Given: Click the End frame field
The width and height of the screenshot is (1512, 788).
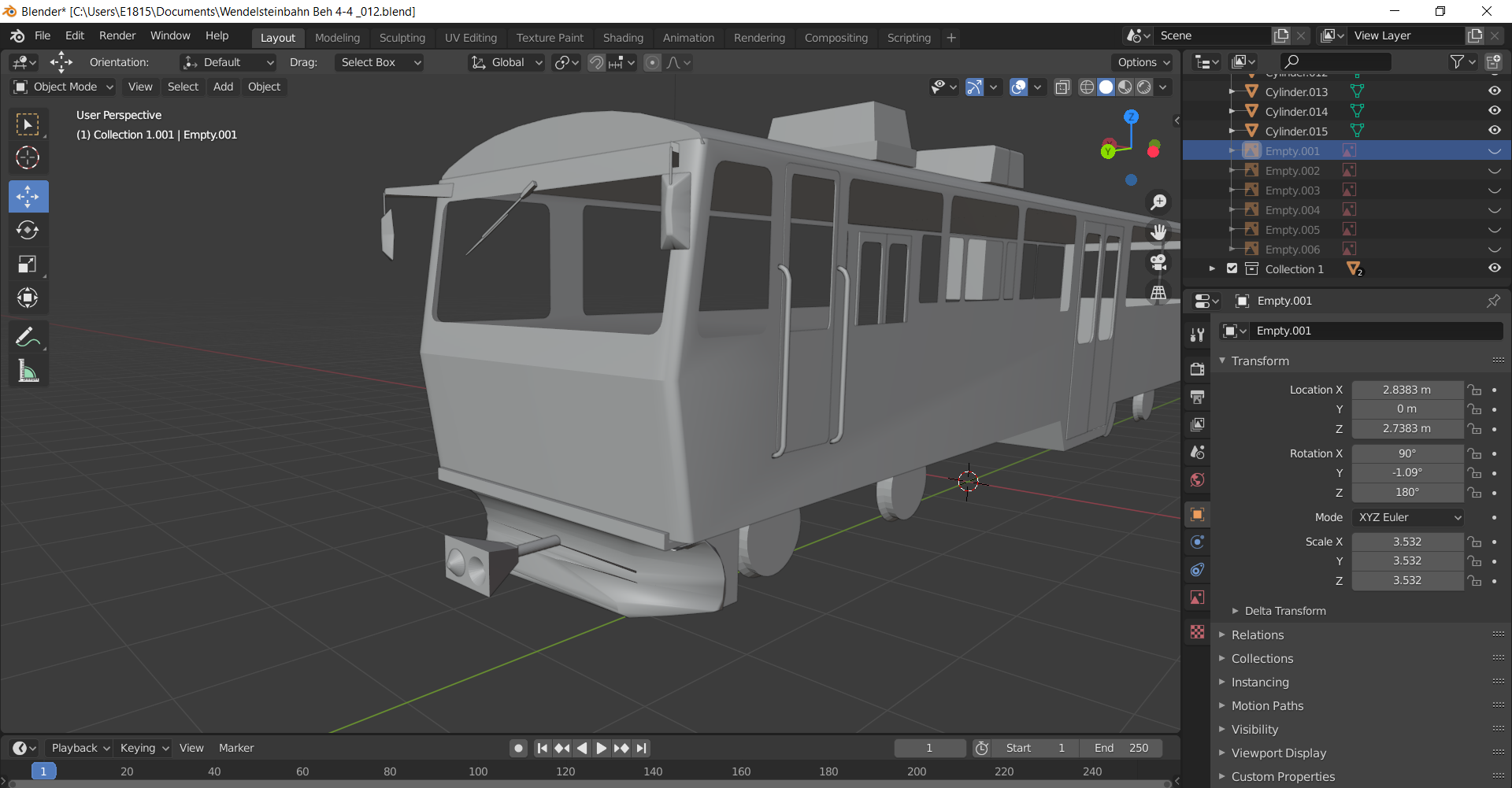Looking at the screenshot, I should pyautogui.click(x=1121, y=748).
